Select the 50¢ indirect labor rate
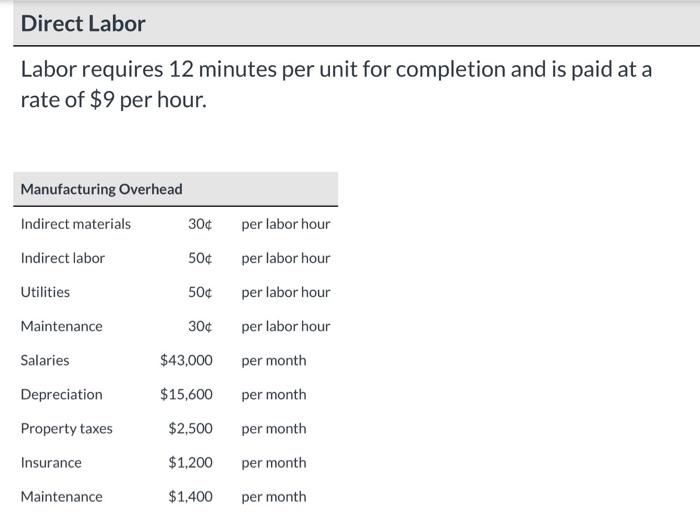The height and width of the screenshot is (529, 700). point(200,258)
